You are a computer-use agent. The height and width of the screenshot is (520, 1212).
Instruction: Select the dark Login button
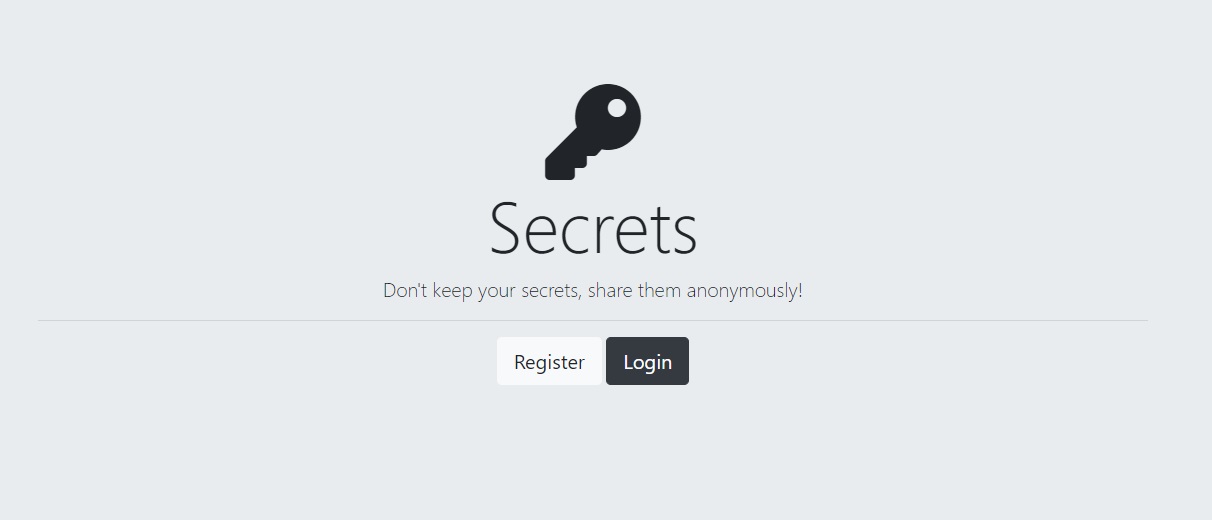coord(647,361)
